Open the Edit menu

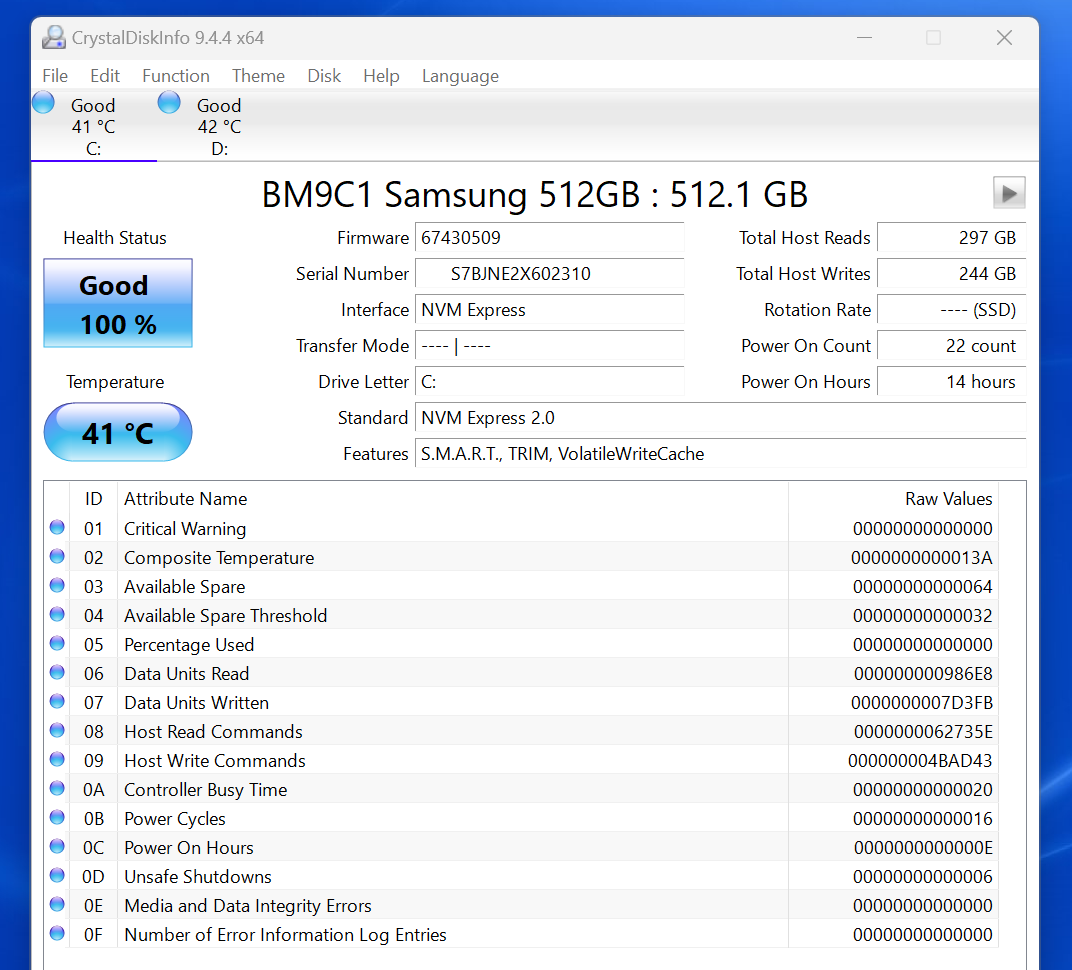tap(105, 76)
